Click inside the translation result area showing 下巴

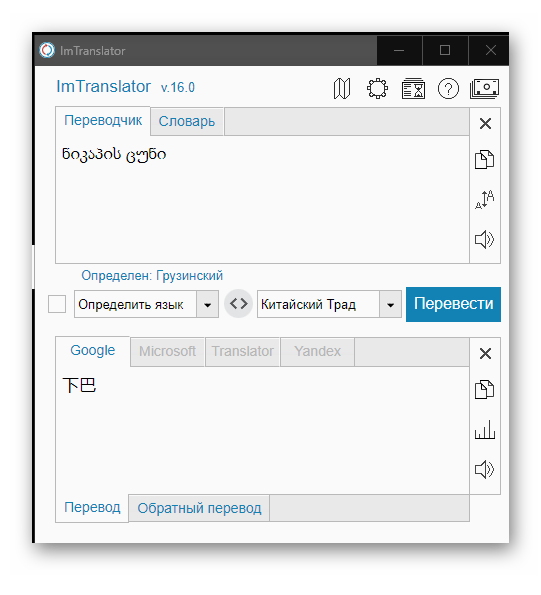pos(263,430)
